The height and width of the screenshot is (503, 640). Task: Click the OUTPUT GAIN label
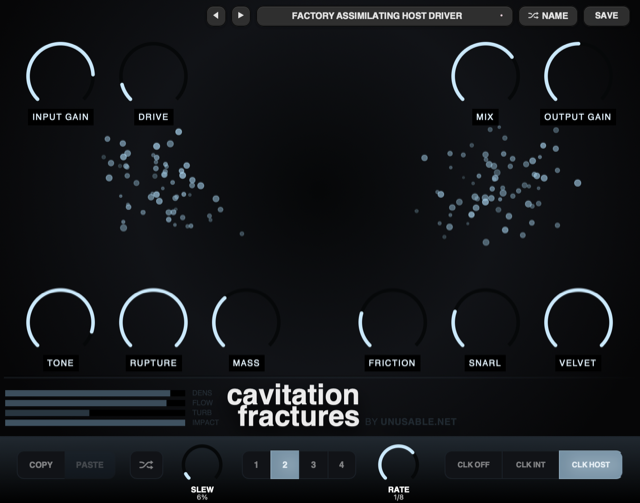click(578, 117)
